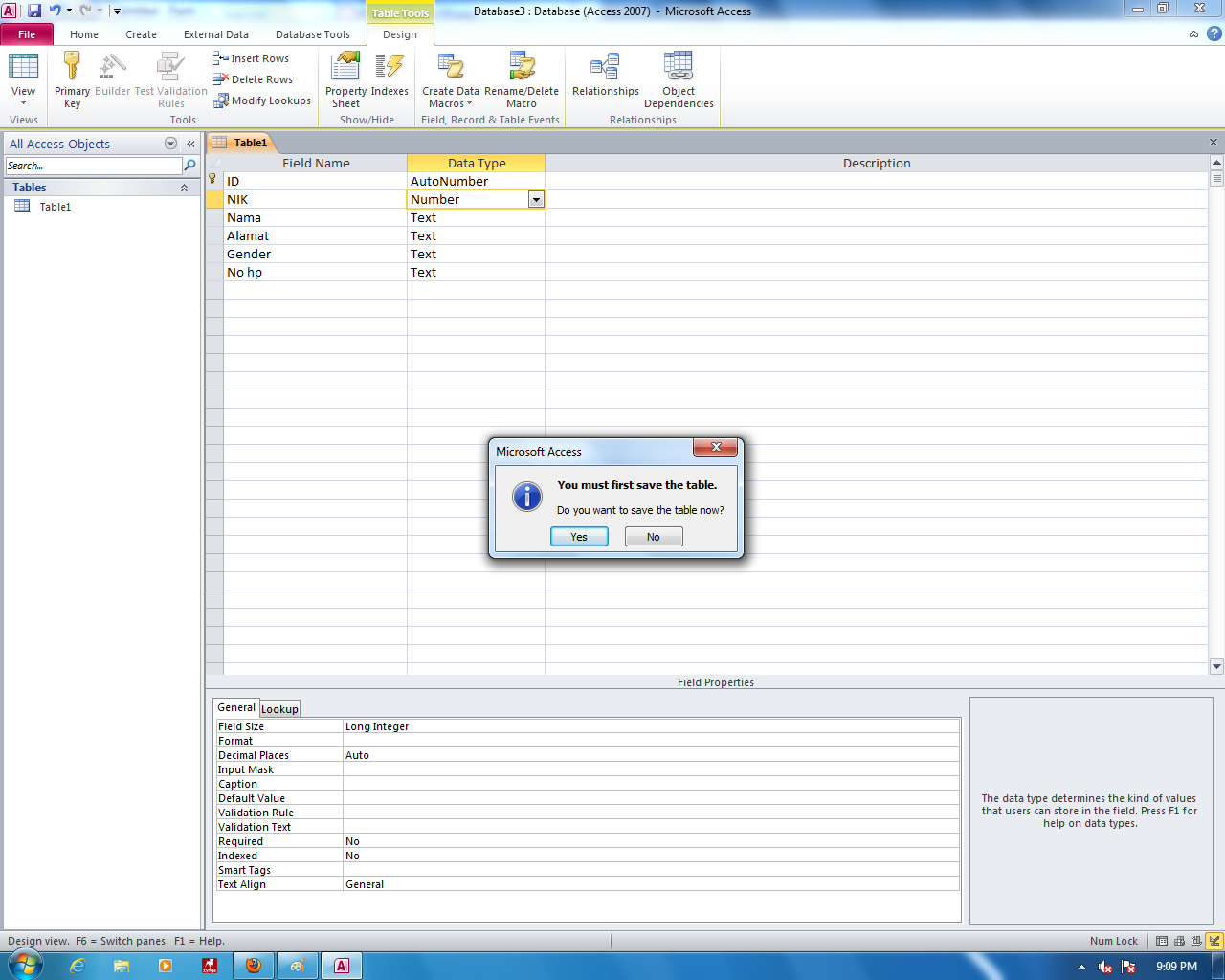Viewport: 1225px width, 980px height.
Task: Click the Save icon in quick access toolbar
Action: coord(34,11)
